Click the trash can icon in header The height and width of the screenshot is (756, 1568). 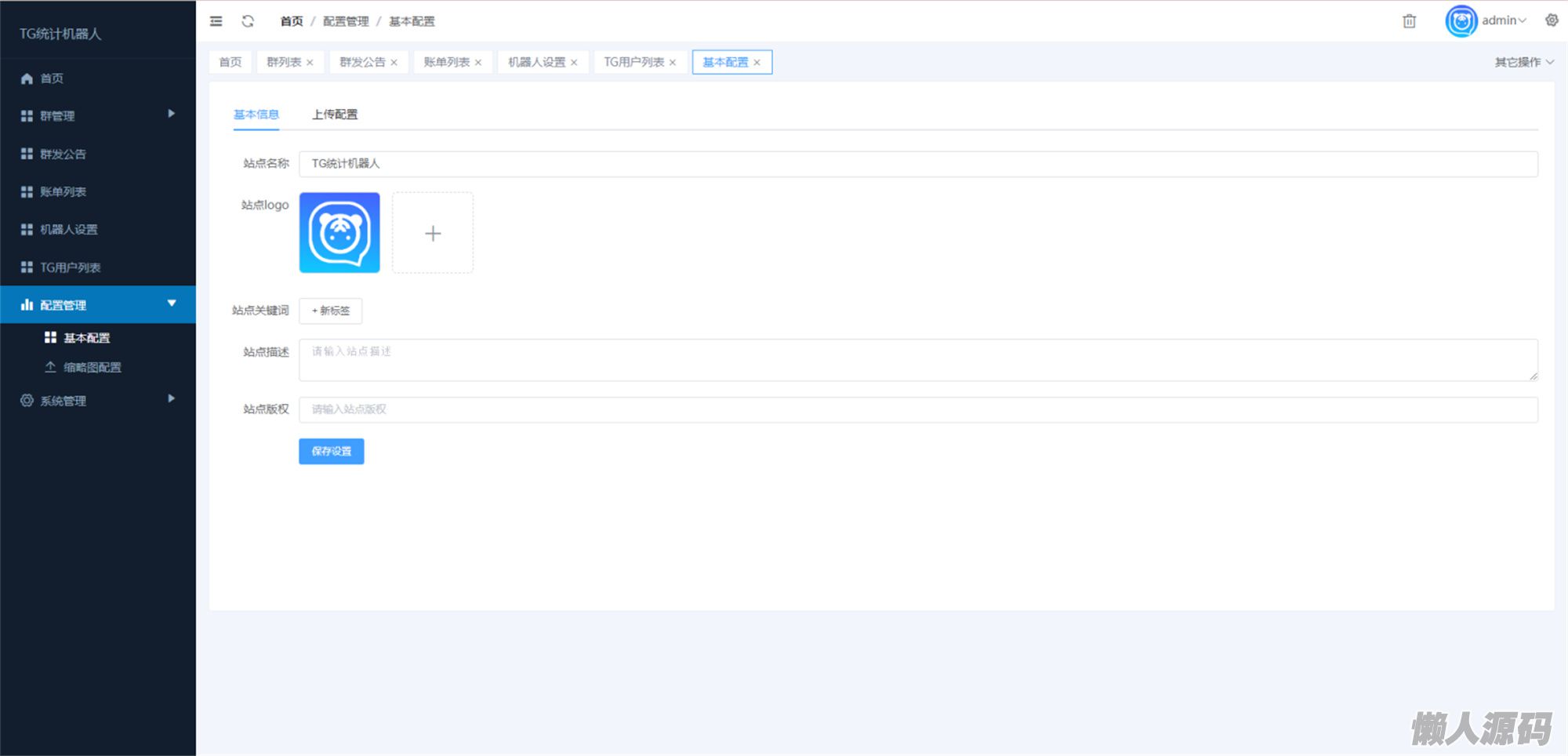point(1409,21)
